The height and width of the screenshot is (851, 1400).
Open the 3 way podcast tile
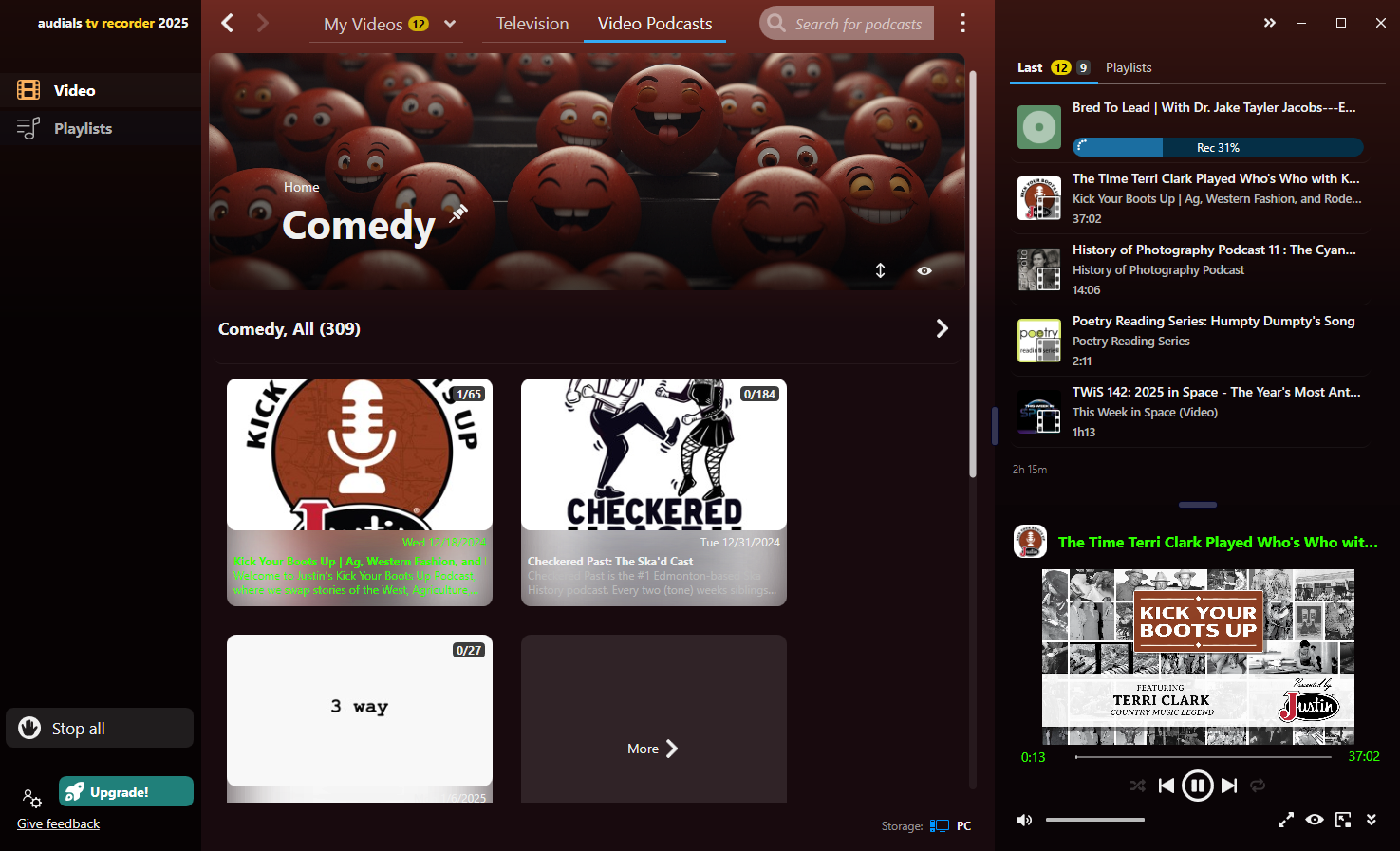pyautogui.click(x=360, y=718)
